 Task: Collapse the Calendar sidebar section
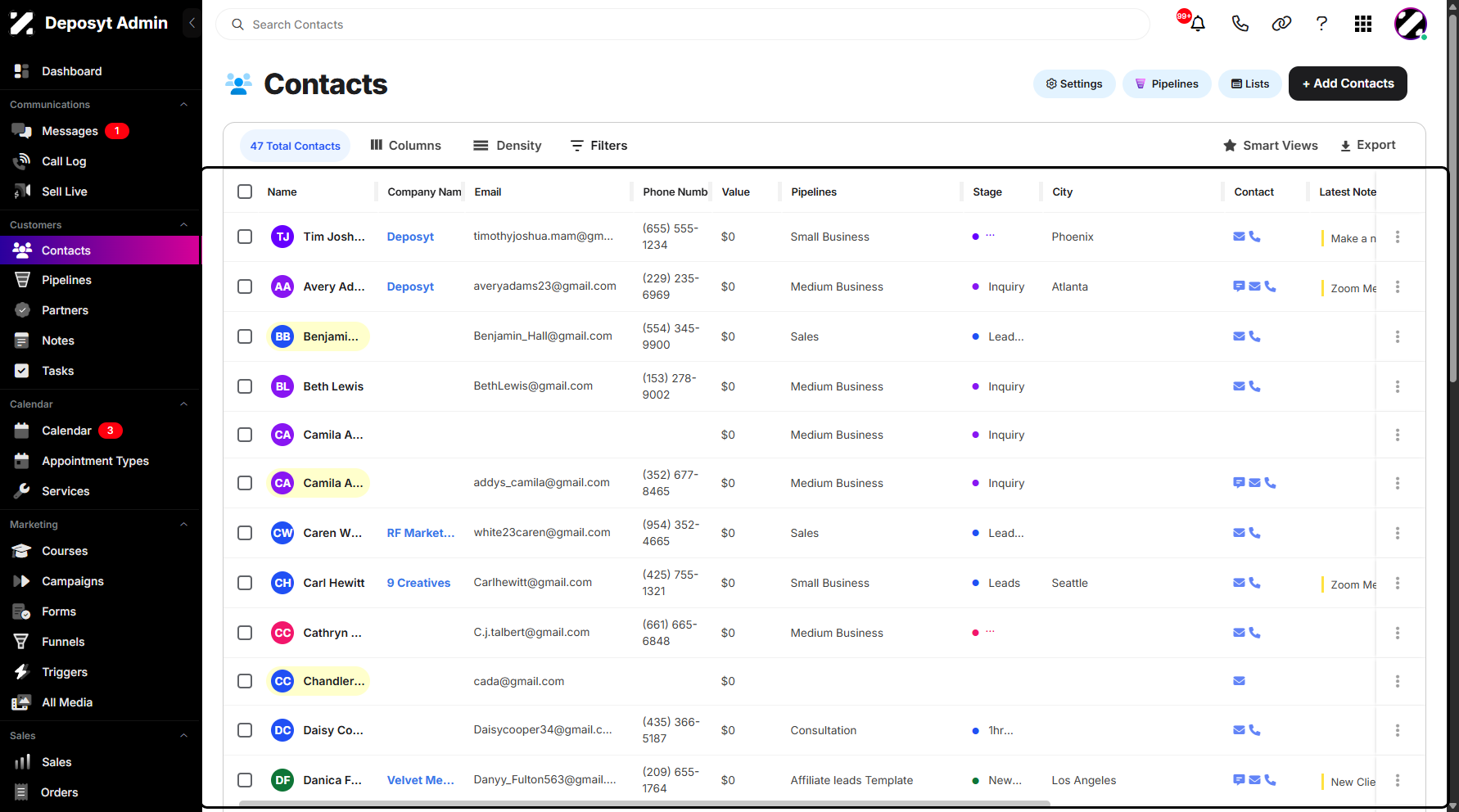(183, 404)
